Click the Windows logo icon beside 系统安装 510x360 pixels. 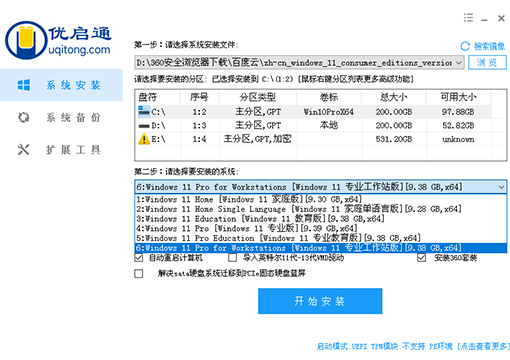coord(24,85)
